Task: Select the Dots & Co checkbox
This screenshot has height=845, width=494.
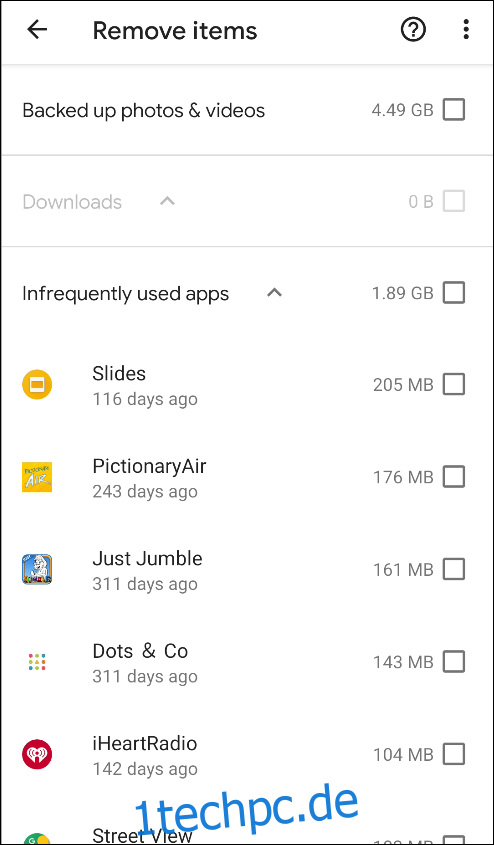Action: 454,661
